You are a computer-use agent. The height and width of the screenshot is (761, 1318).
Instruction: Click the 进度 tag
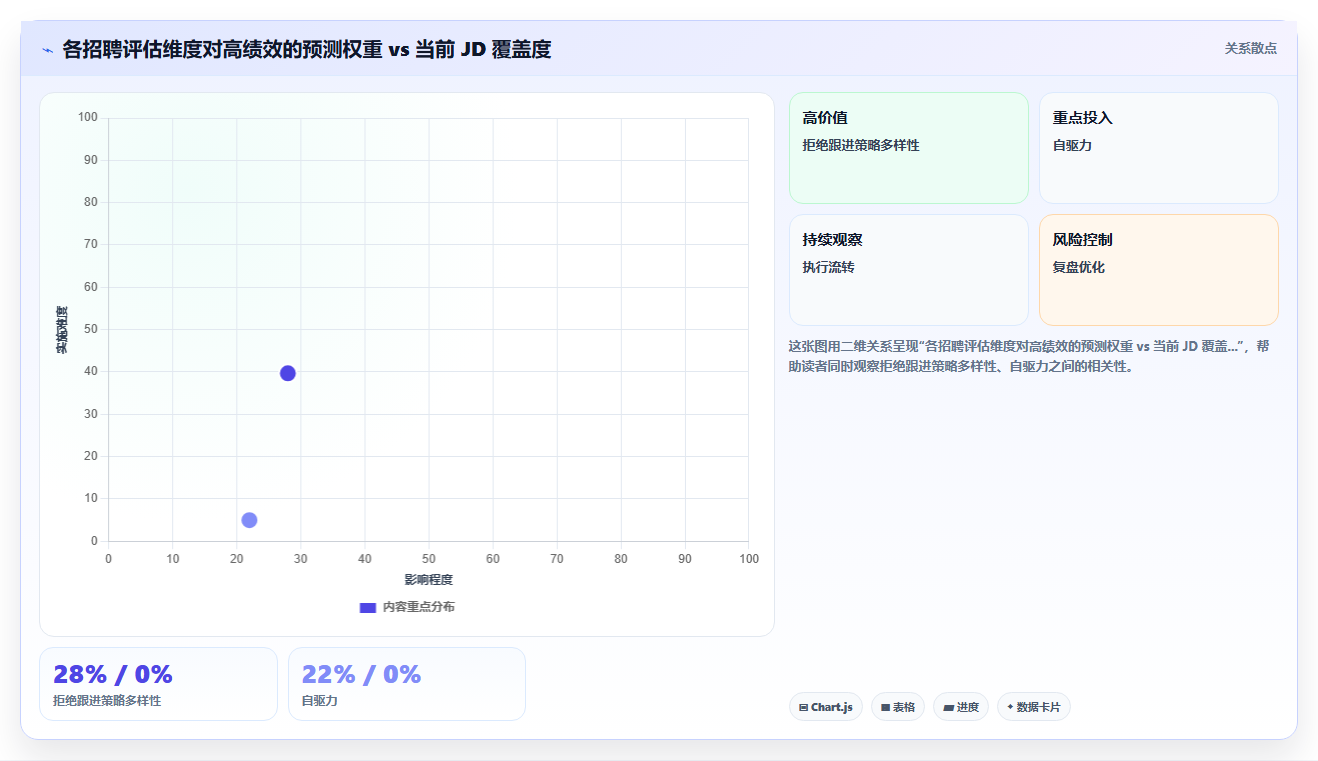[961, 707]
